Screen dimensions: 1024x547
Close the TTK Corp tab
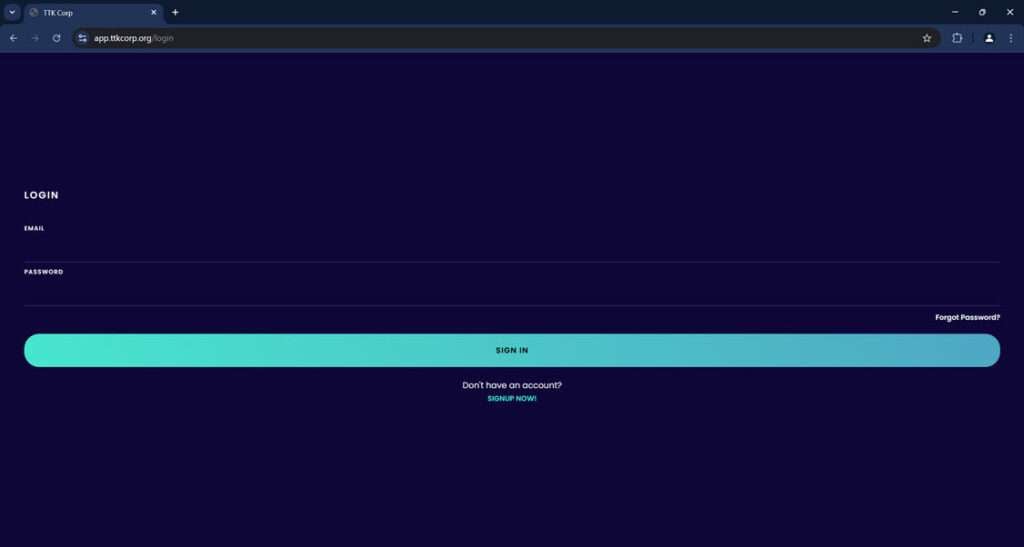click(154, 12)
